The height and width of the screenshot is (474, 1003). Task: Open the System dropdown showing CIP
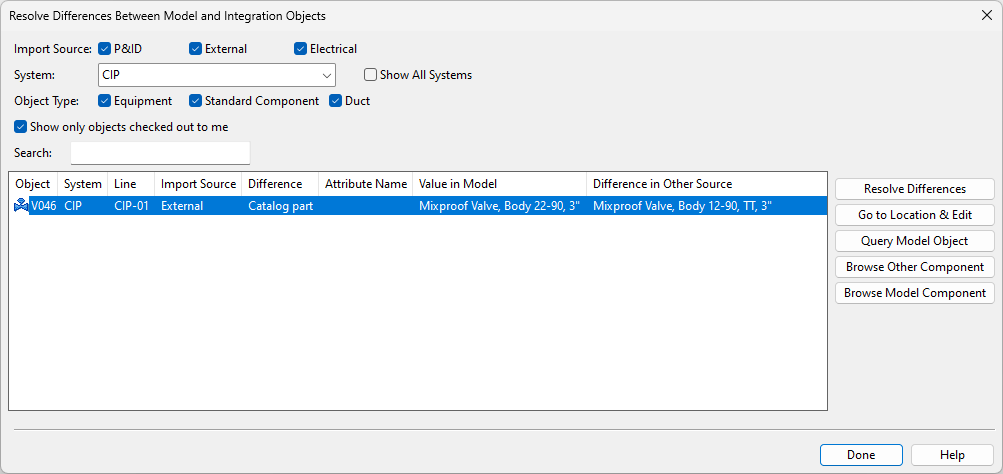coord(217,75)
